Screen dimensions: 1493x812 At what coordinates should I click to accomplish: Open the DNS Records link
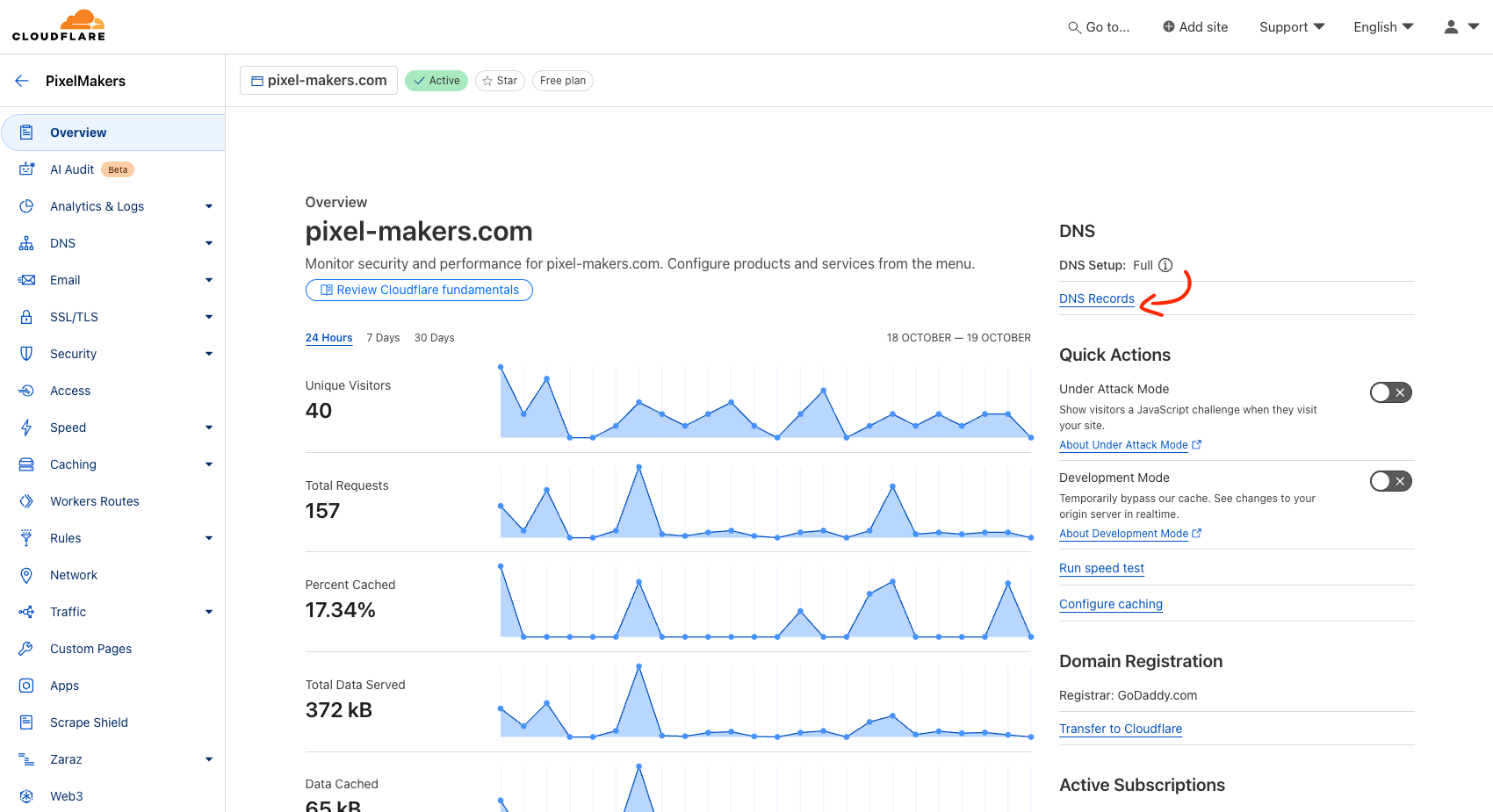pos(1096,298)
